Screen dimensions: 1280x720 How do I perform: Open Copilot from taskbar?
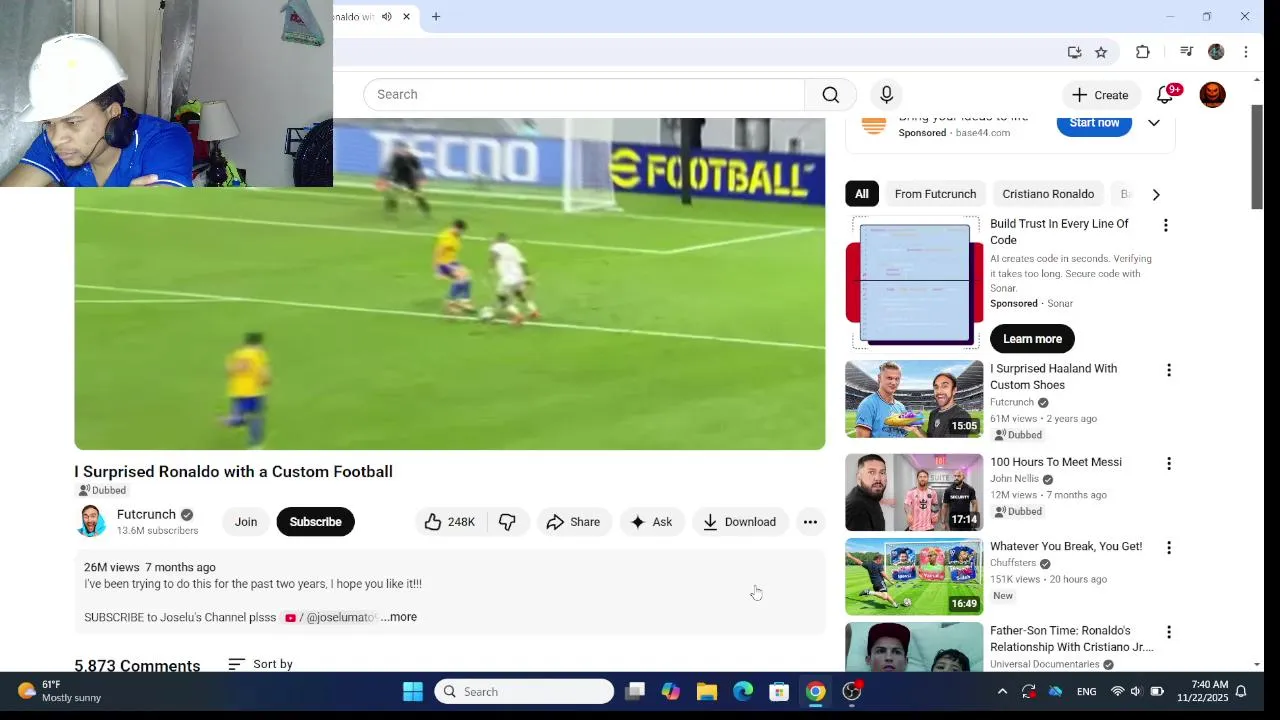point(670,691)
